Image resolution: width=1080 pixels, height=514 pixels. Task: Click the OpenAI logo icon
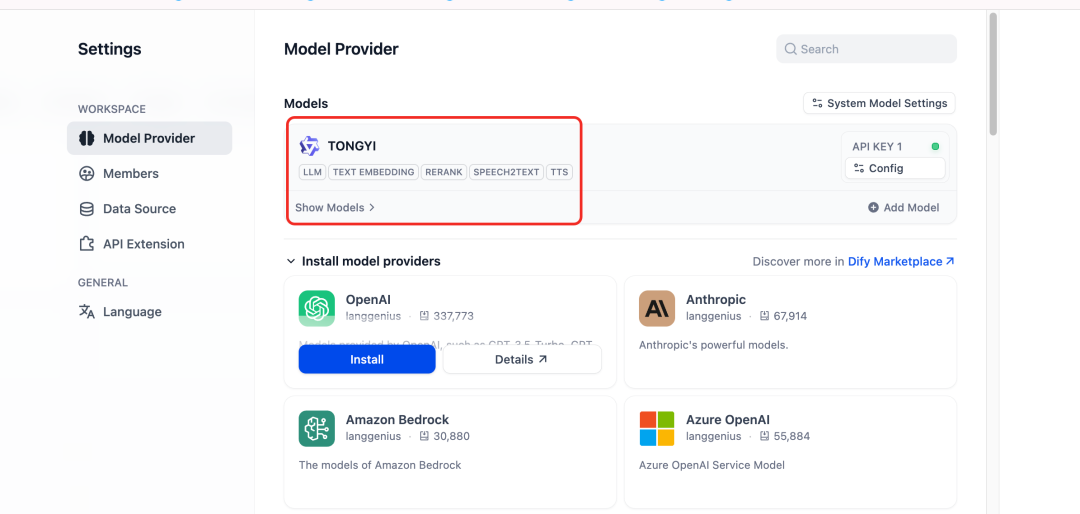click(317, 308)
